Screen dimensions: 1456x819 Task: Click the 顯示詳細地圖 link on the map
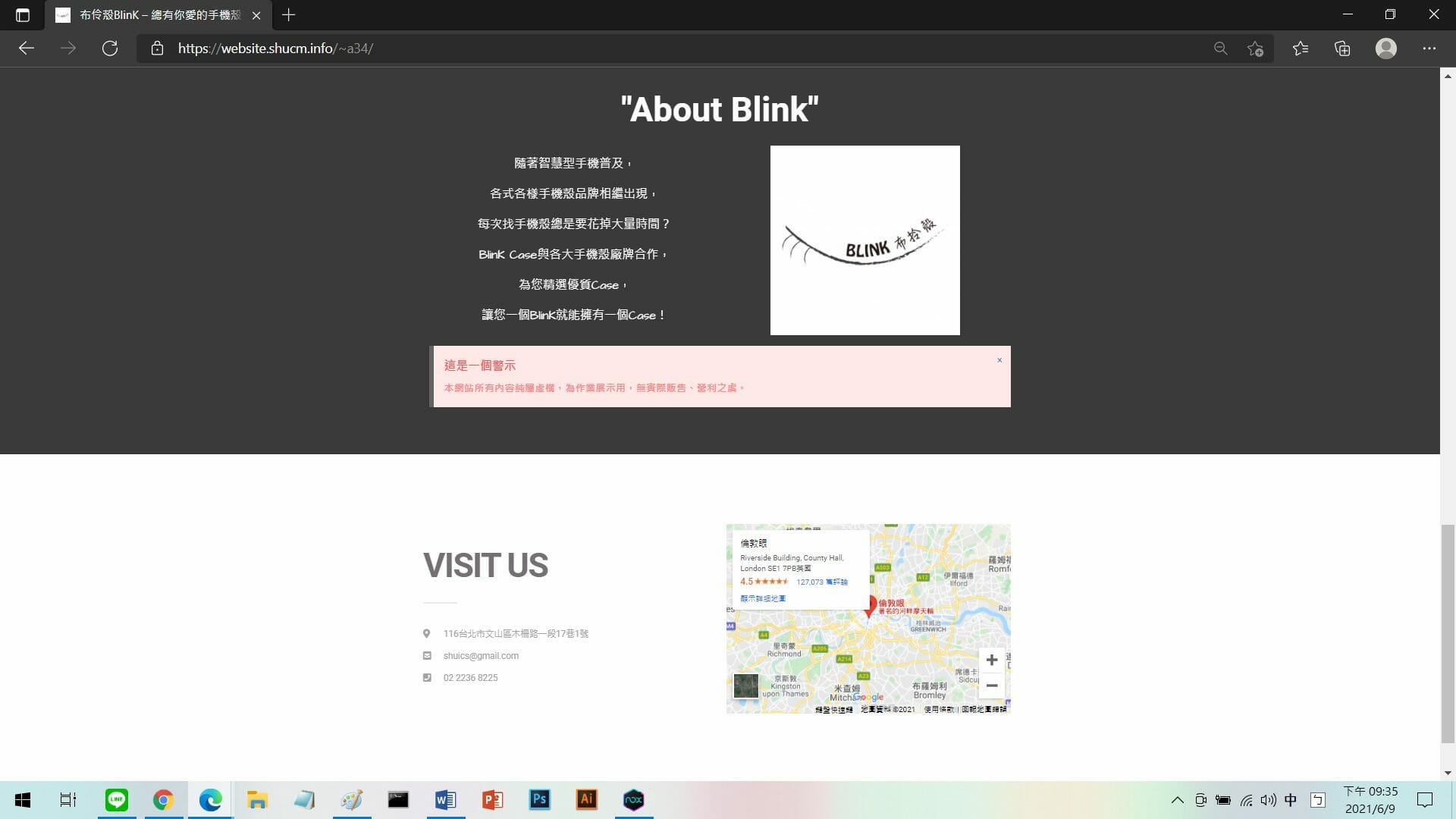tap(763, 598)
